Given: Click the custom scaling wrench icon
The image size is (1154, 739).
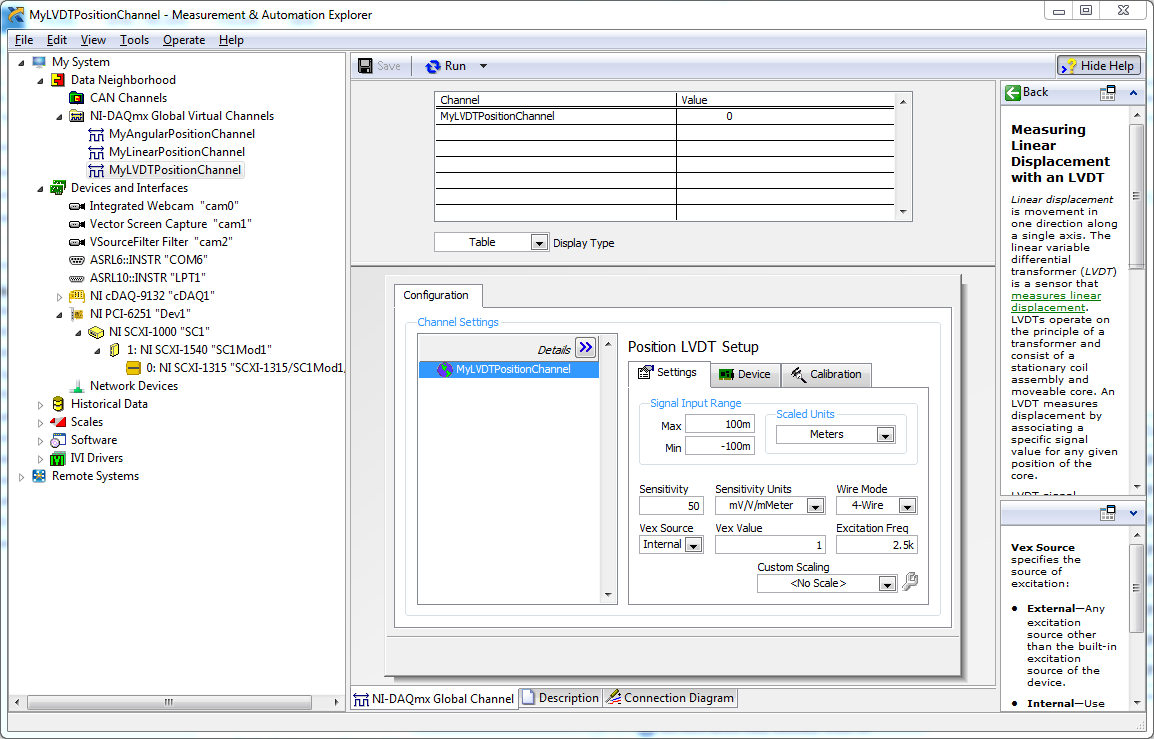Looking at the screenshot, I should (x=910, y=582).
